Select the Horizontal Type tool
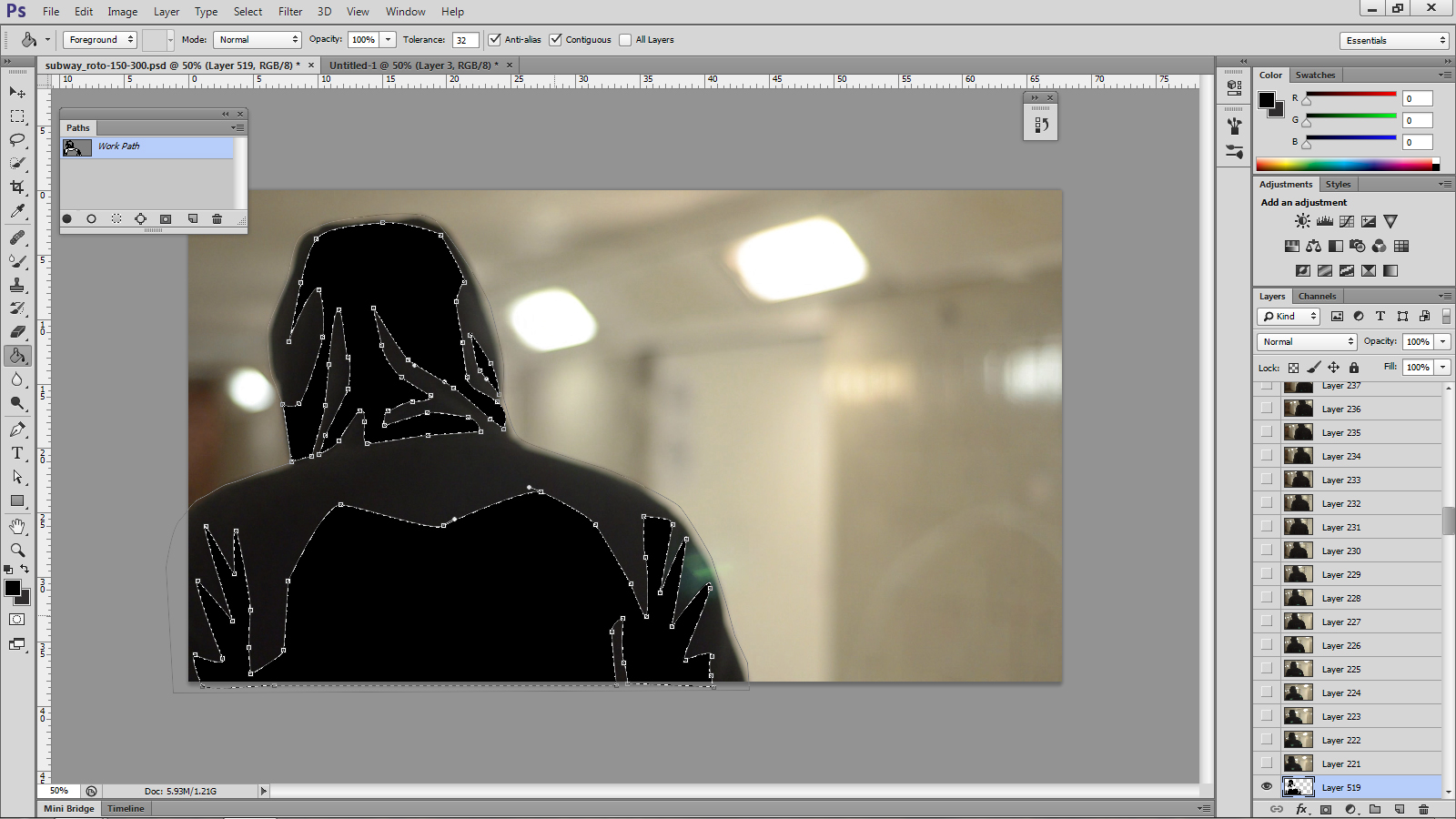The image size is (1456, 819). 17,453
